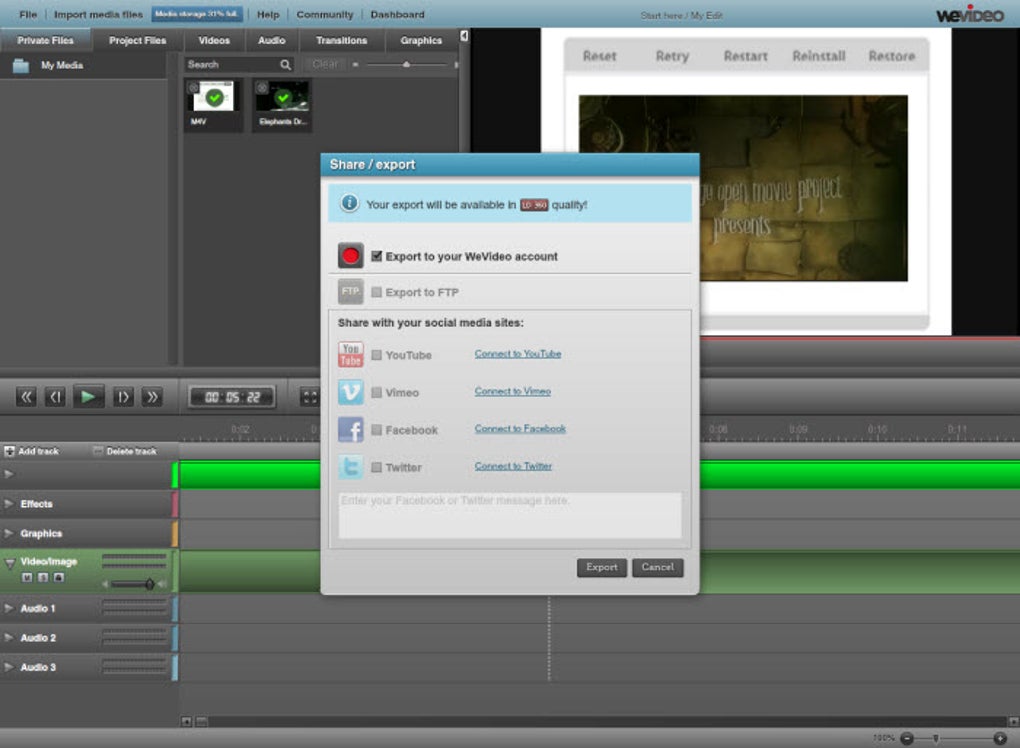Open the Dashboard menu item

[x=397, y=14]
